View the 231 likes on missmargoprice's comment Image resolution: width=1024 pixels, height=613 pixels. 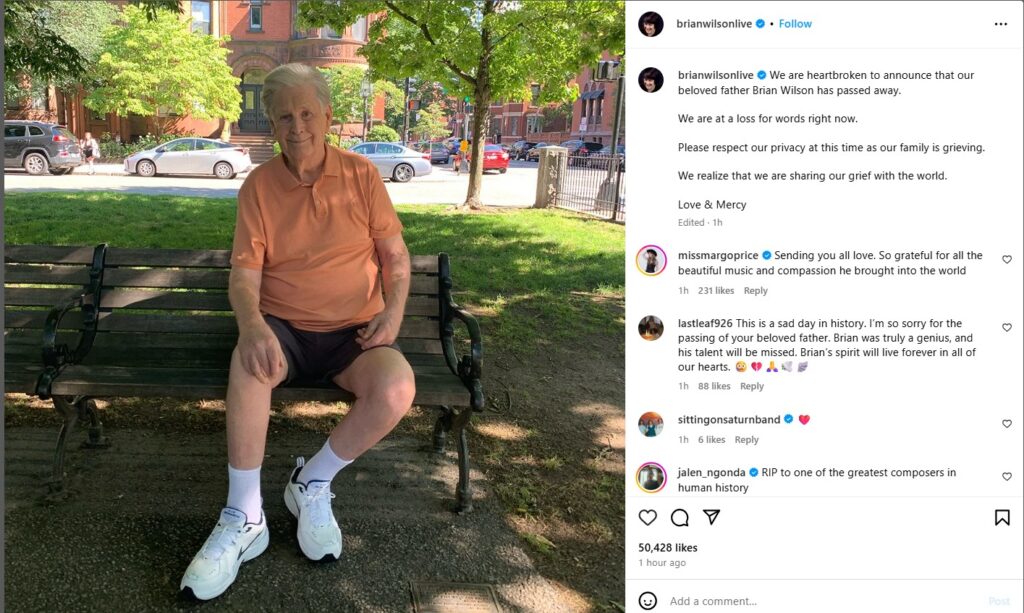pyautogui.click(x=716, y=291)
